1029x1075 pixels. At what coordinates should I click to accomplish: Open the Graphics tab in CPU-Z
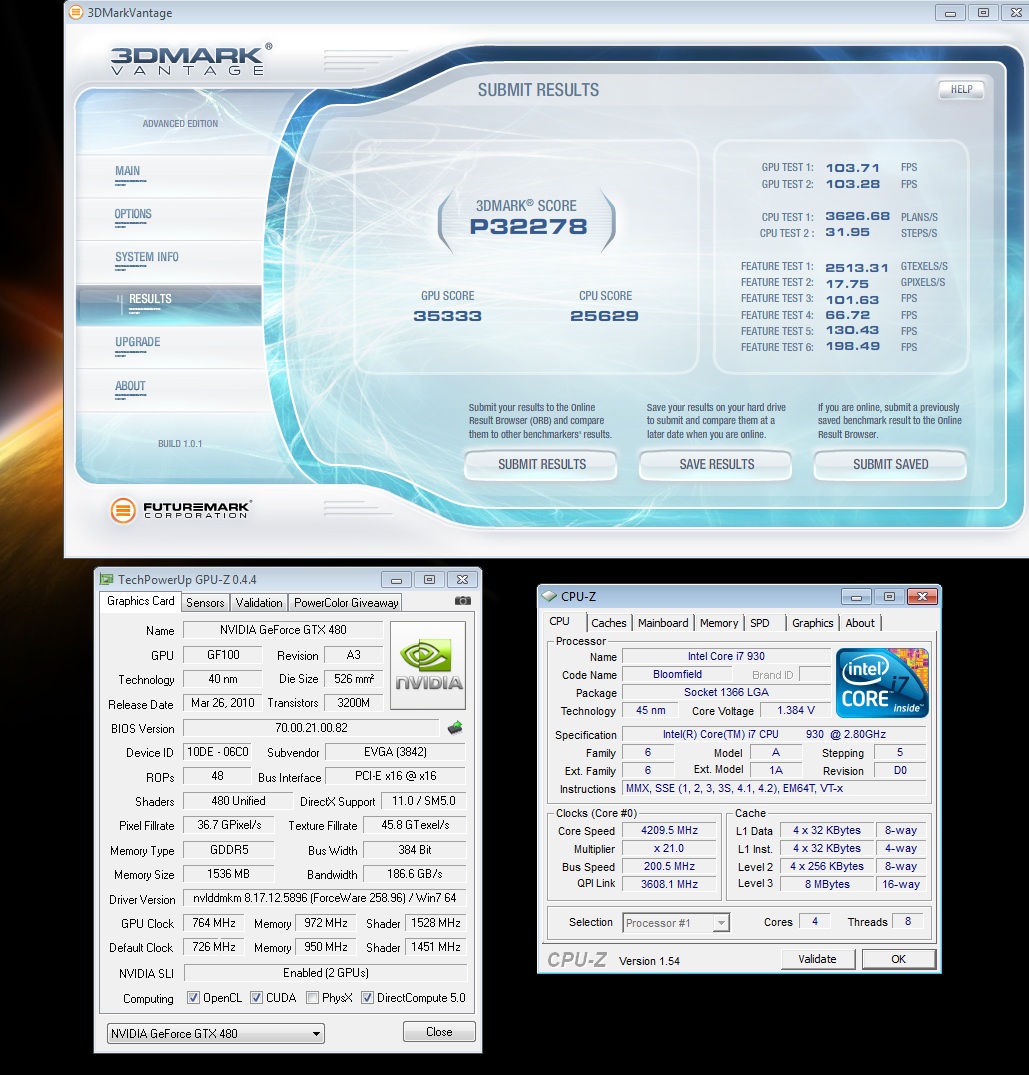click(812, 623)
